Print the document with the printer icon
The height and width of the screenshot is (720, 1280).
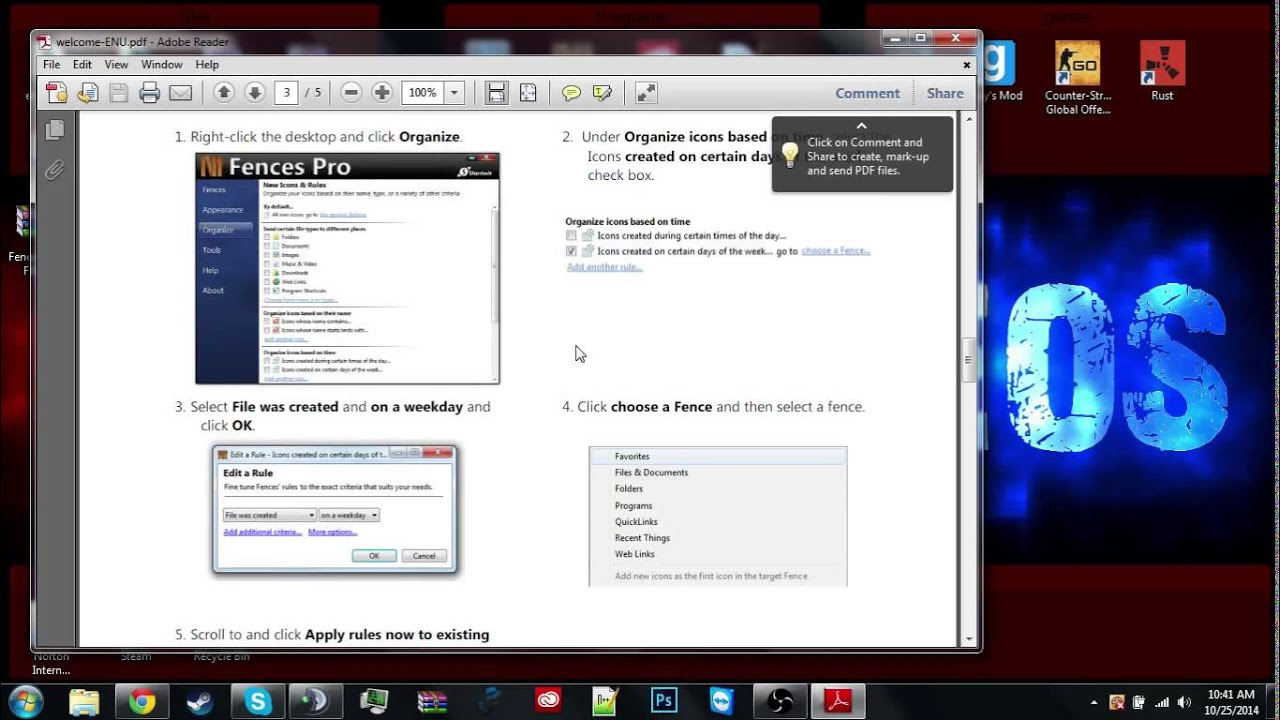pyautogui.click(x=150, y=93)
